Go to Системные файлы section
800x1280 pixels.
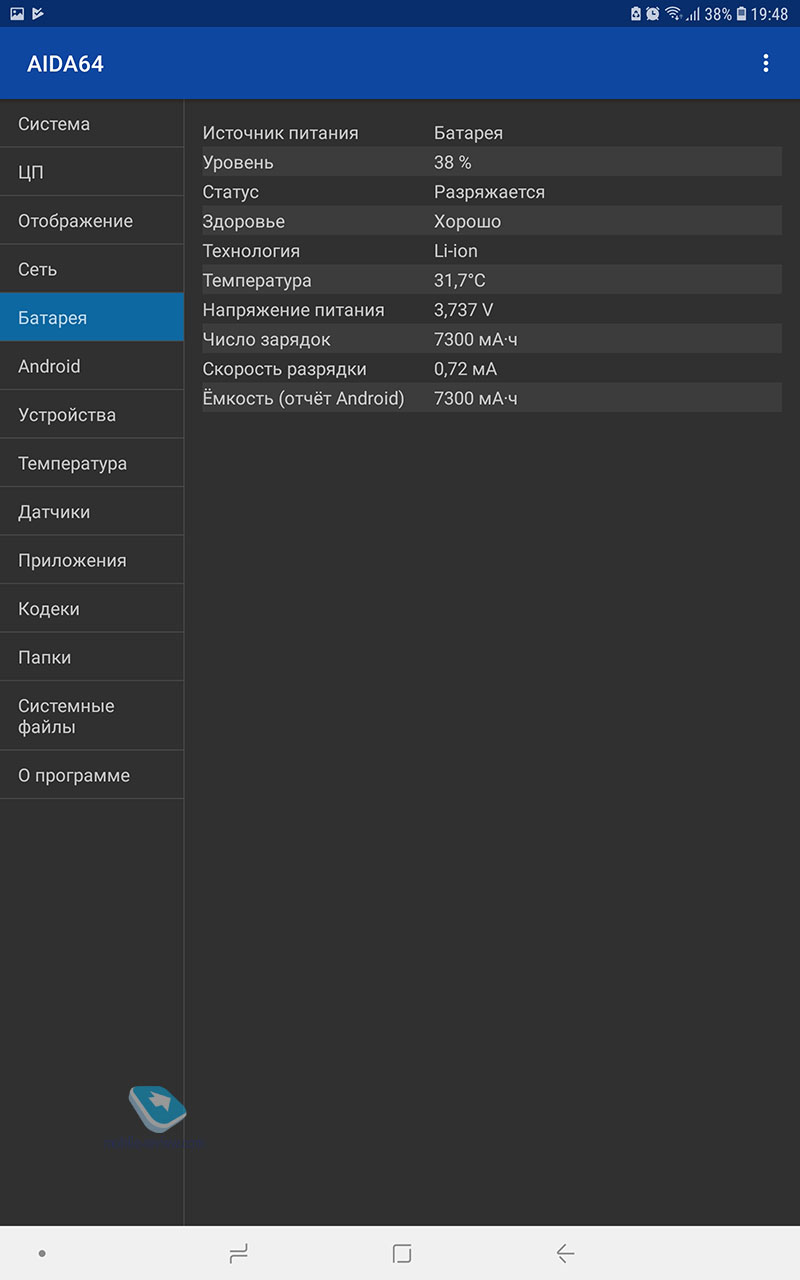[x=92, y=716]
